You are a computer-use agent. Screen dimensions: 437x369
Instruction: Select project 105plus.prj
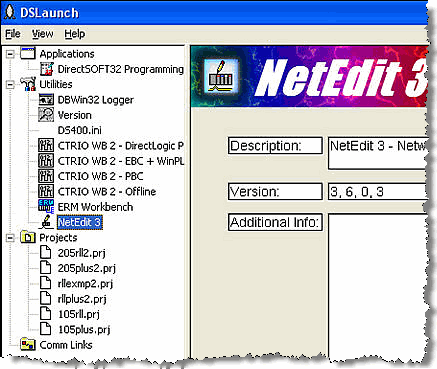84,330
